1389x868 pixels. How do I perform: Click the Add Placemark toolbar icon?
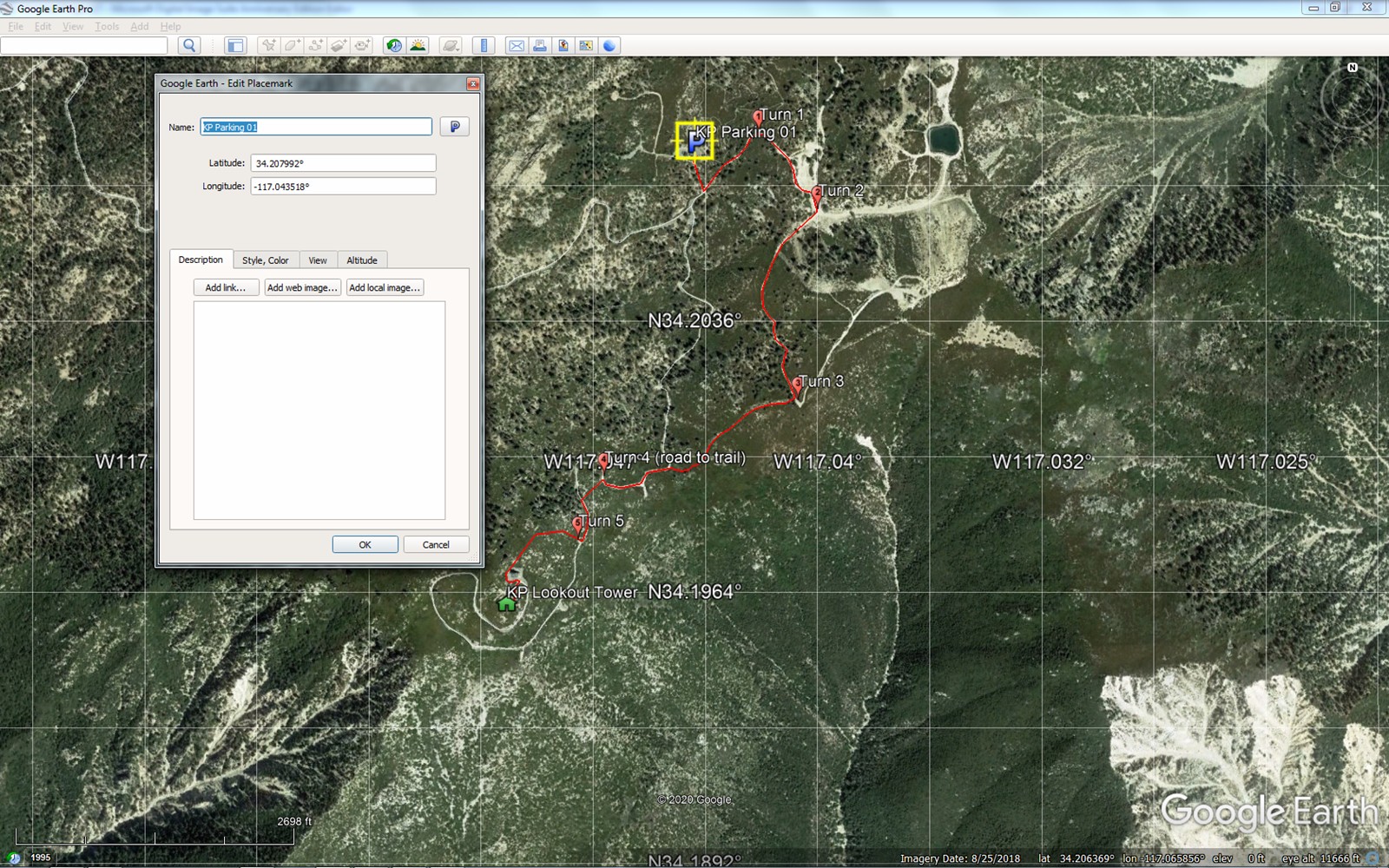[269, 45]
